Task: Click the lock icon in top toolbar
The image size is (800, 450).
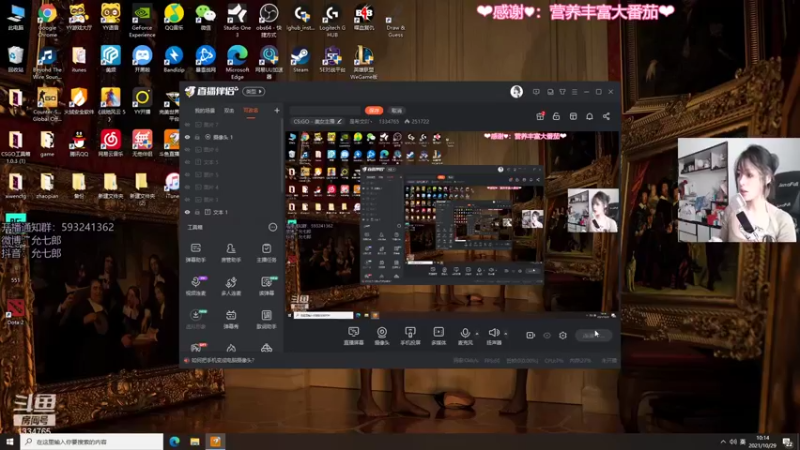Action: 556,116
